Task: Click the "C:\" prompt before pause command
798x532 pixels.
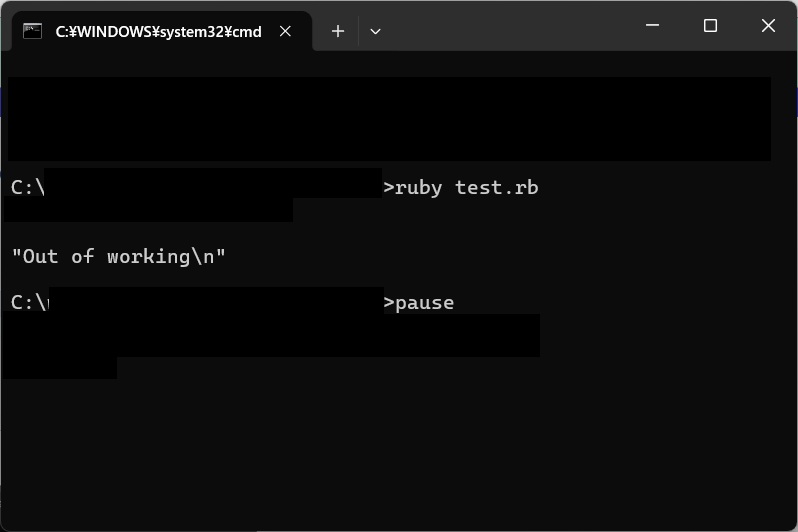Action: (27, 302)
